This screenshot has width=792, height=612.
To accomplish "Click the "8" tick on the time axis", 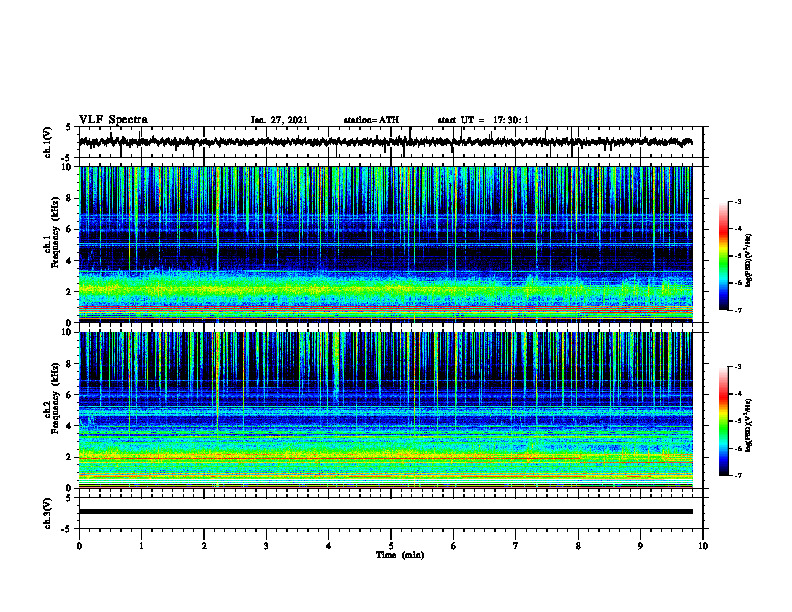I will click(x=578, y=546).
